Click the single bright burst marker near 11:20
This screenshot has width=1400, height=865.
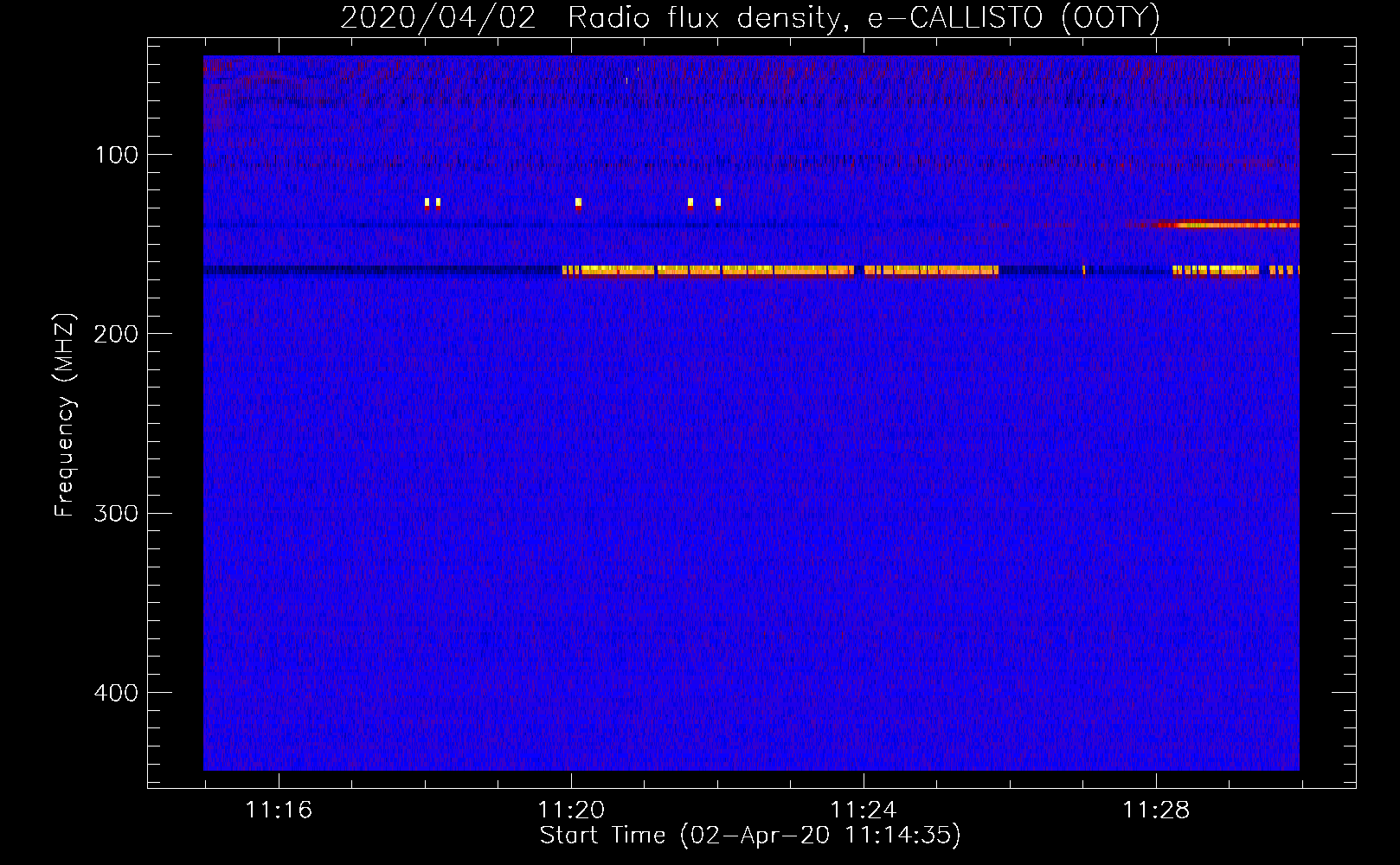pyautogui.click(x=578, y=204)
